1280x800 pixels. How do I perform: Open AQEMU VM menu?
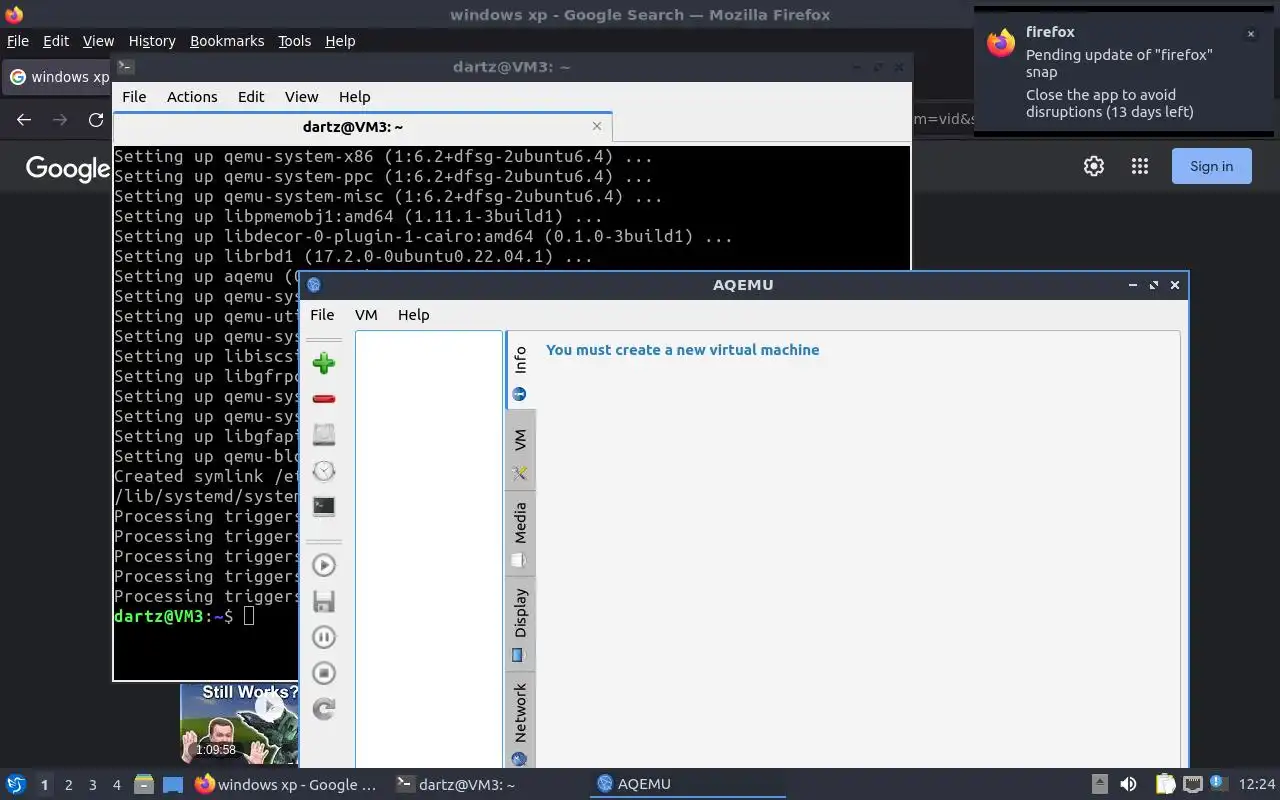366,314
